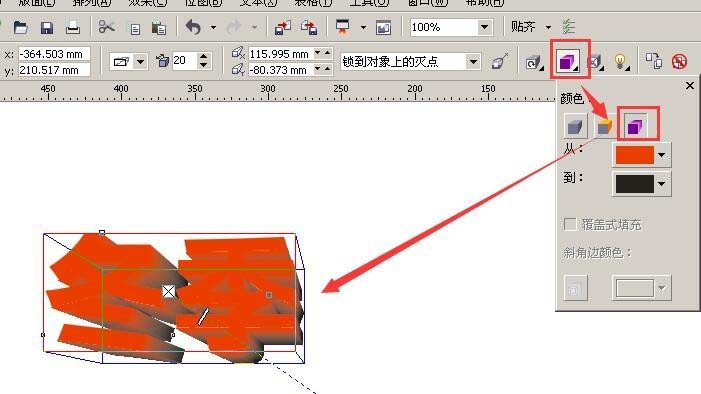Click the 斜角边颜色 color picker
Image resolution: width=701 pixels, height=394 pixels.
point(642,288)
